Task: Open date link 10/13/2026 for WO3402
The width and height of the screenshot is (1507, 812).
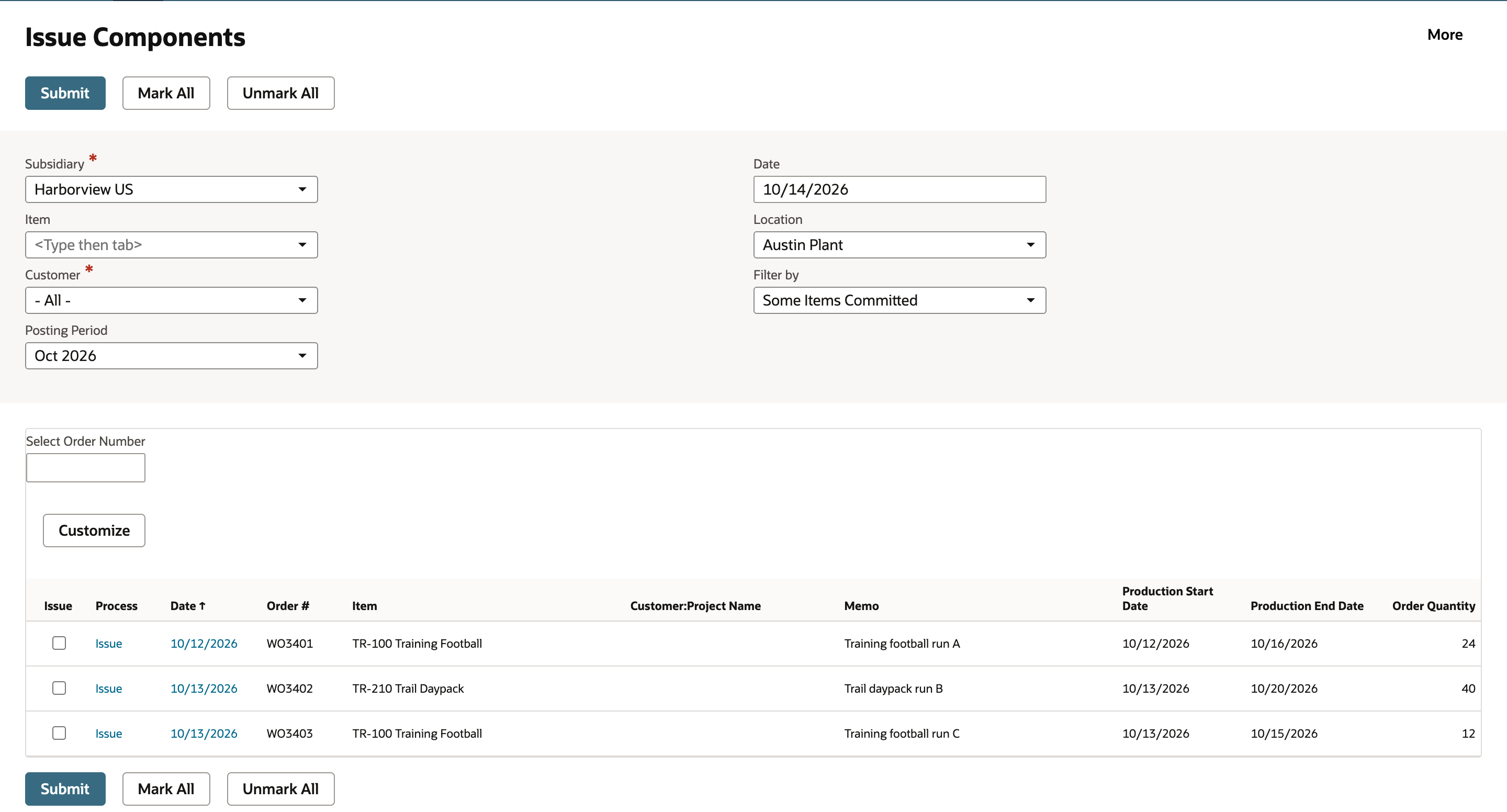Action: [204, 689]
